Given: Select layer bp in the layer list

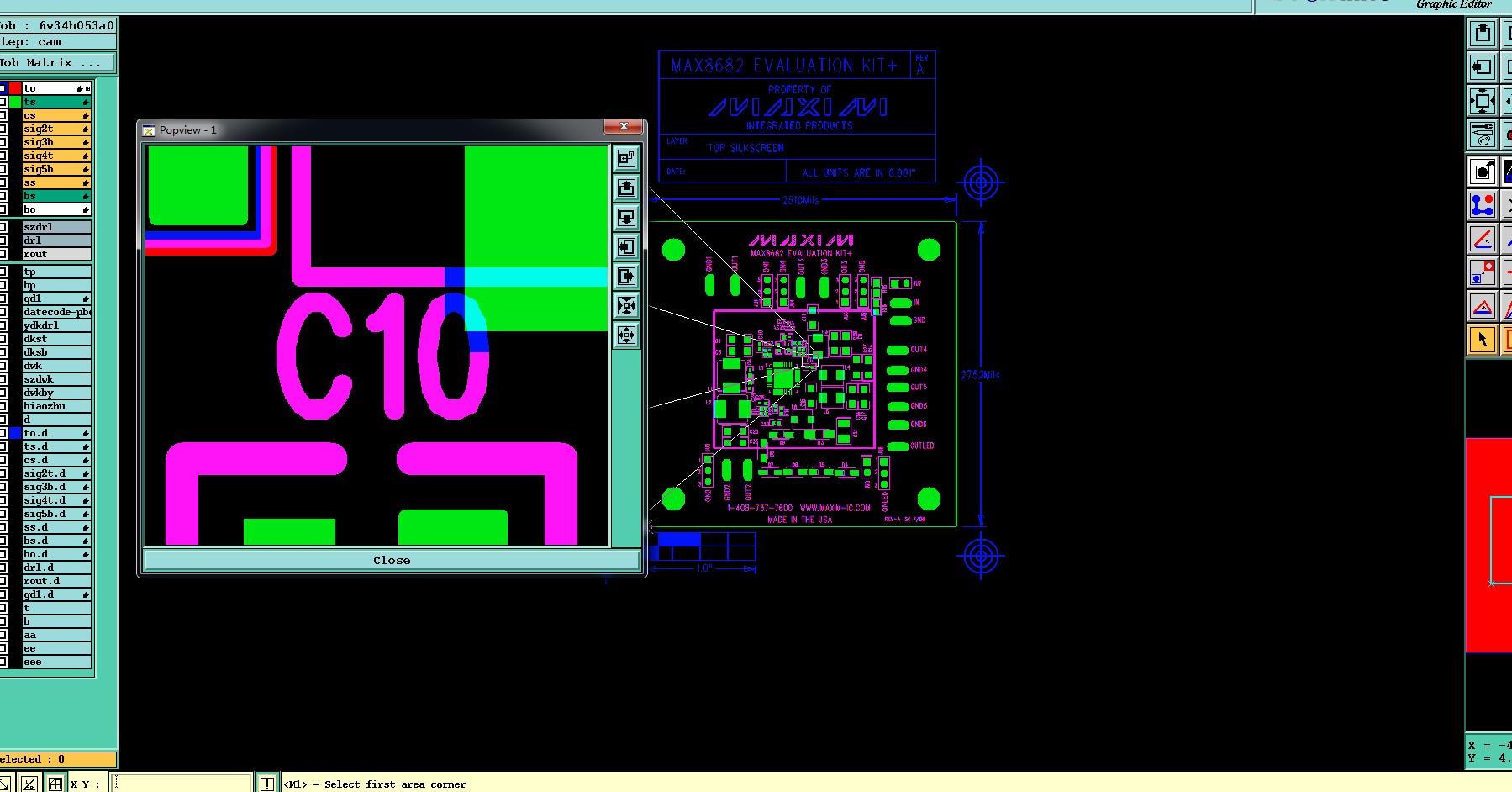Looking at the screenshot, I should [x=57, y=285].
